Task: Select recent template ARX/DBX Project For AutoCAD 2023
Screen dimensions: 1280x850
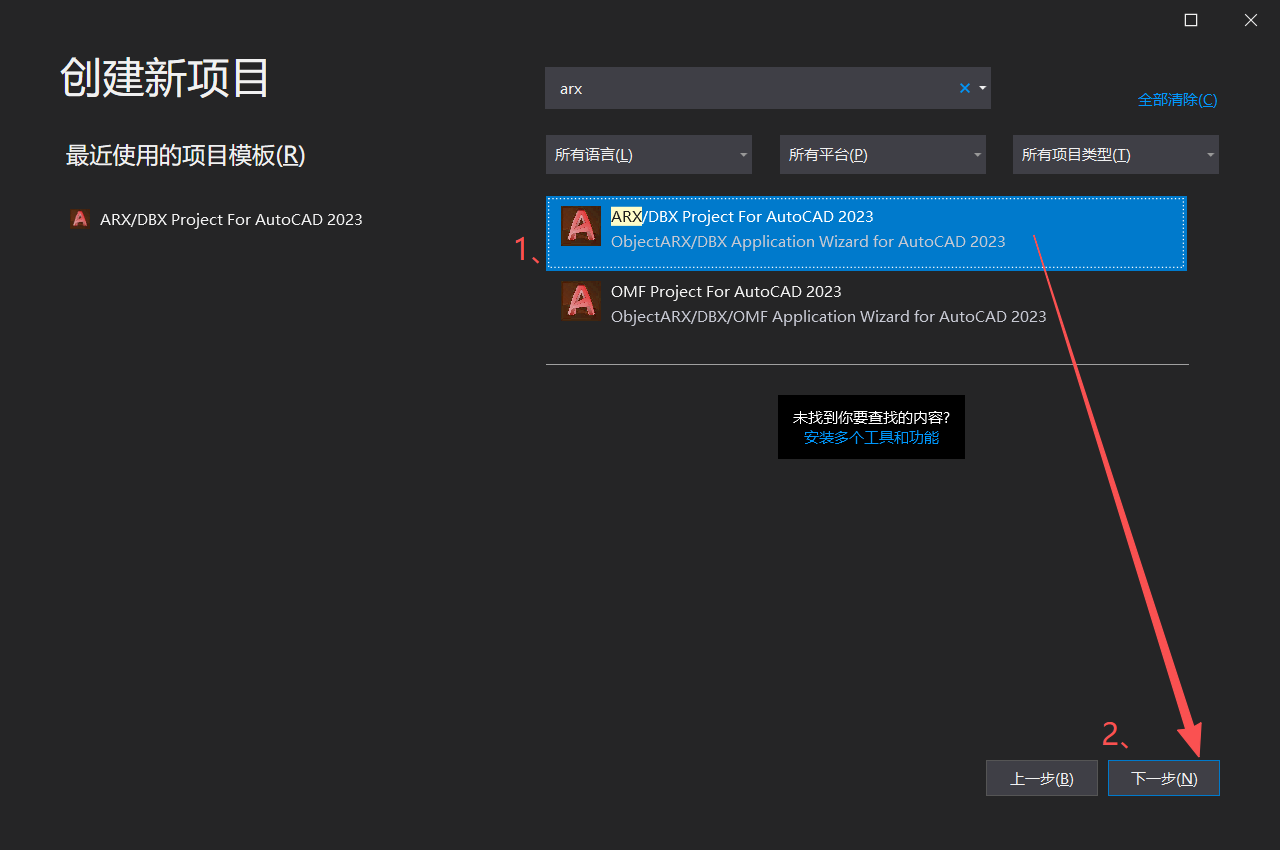Action: (216, 219)
